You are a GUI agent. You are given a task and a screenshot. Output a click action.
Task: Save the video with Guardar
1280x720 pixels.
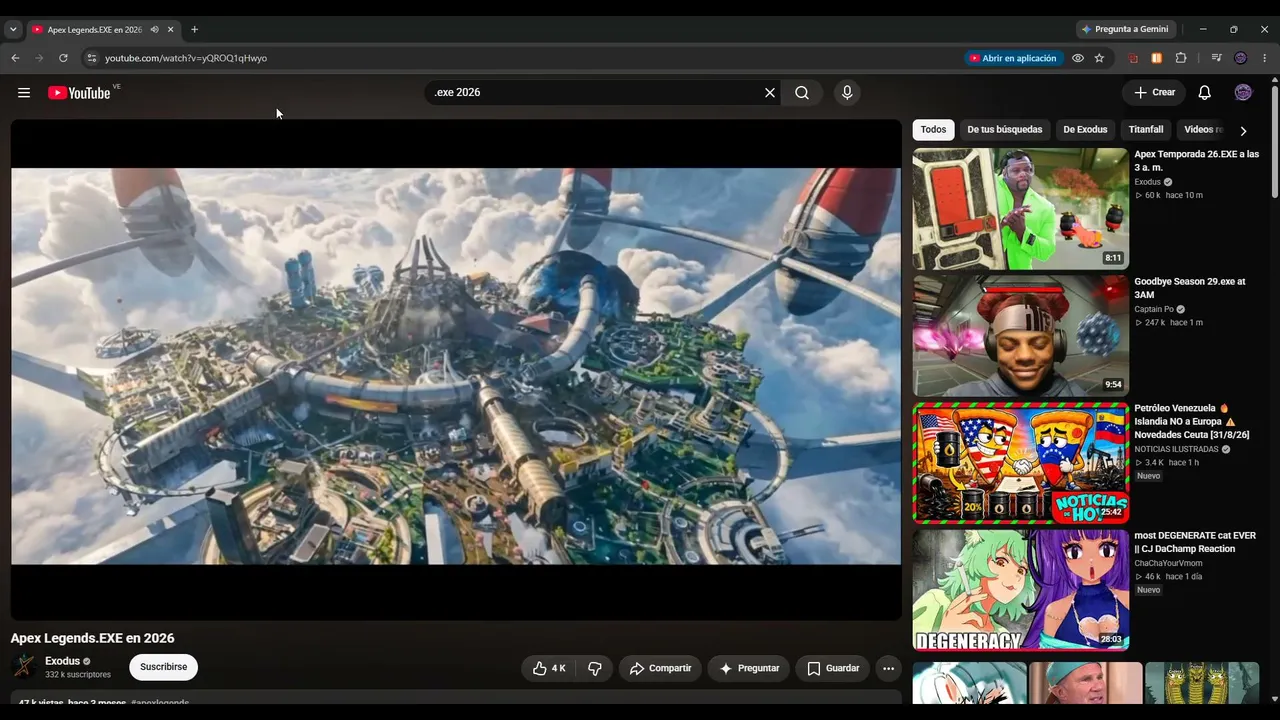pos(832,668)
